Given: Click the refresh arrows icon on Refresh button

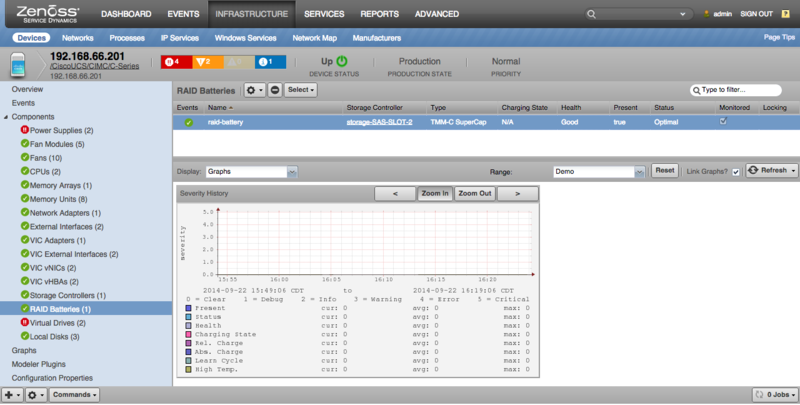Looking at the screenshot, I should [x=753, y=170].
